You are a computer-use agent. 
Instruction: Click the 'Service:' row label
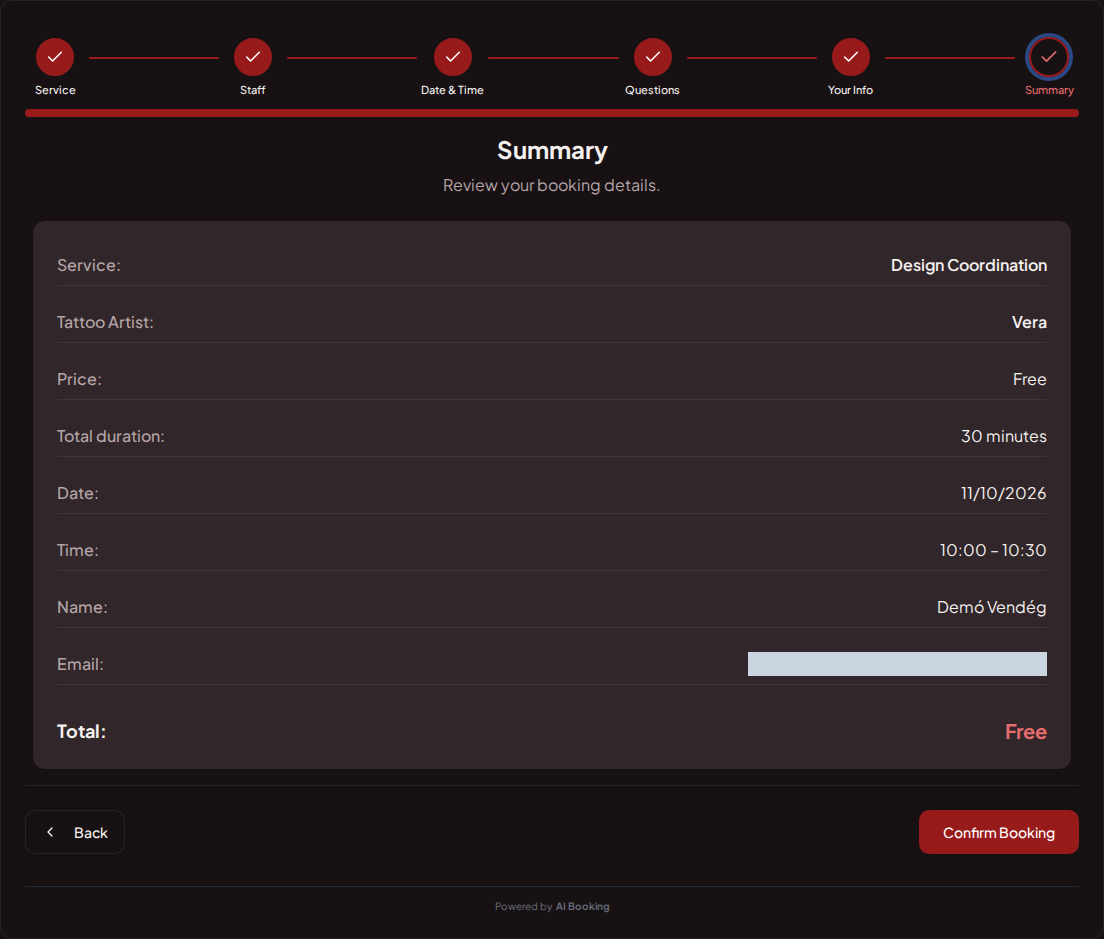(x=89, y=265)
